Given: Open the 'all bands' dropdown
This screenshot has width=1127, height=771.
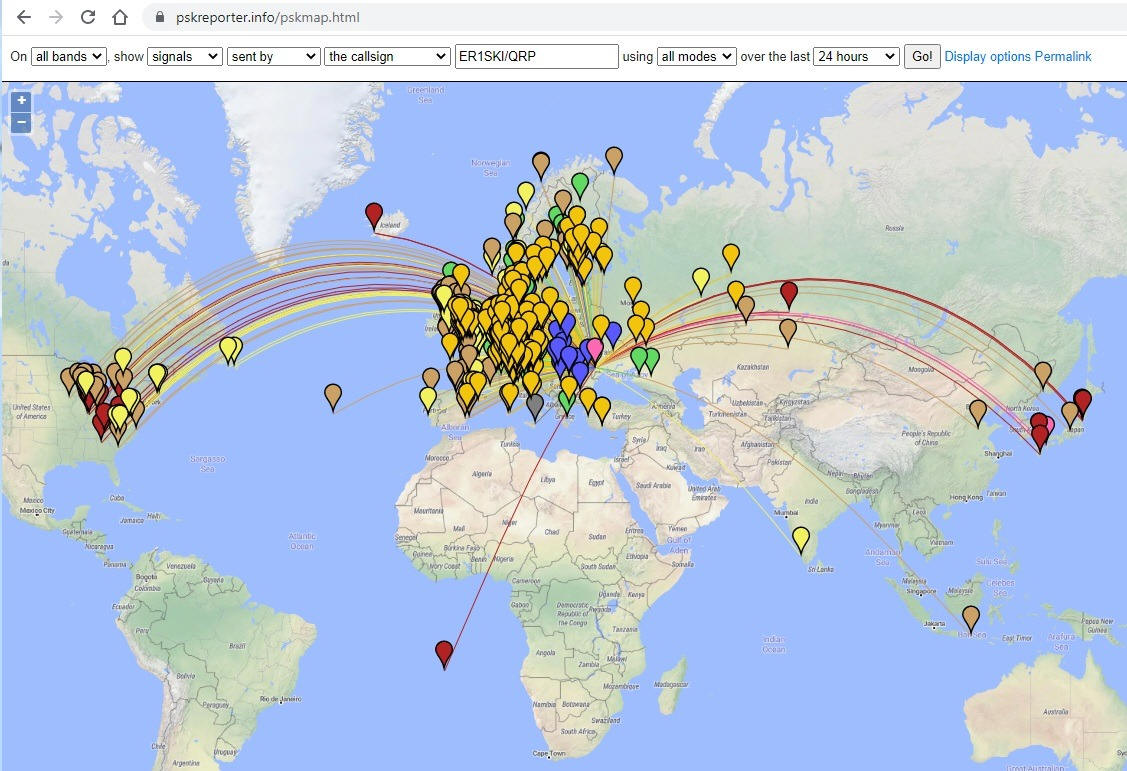Looking at the screenshot, I should [69, 57].
